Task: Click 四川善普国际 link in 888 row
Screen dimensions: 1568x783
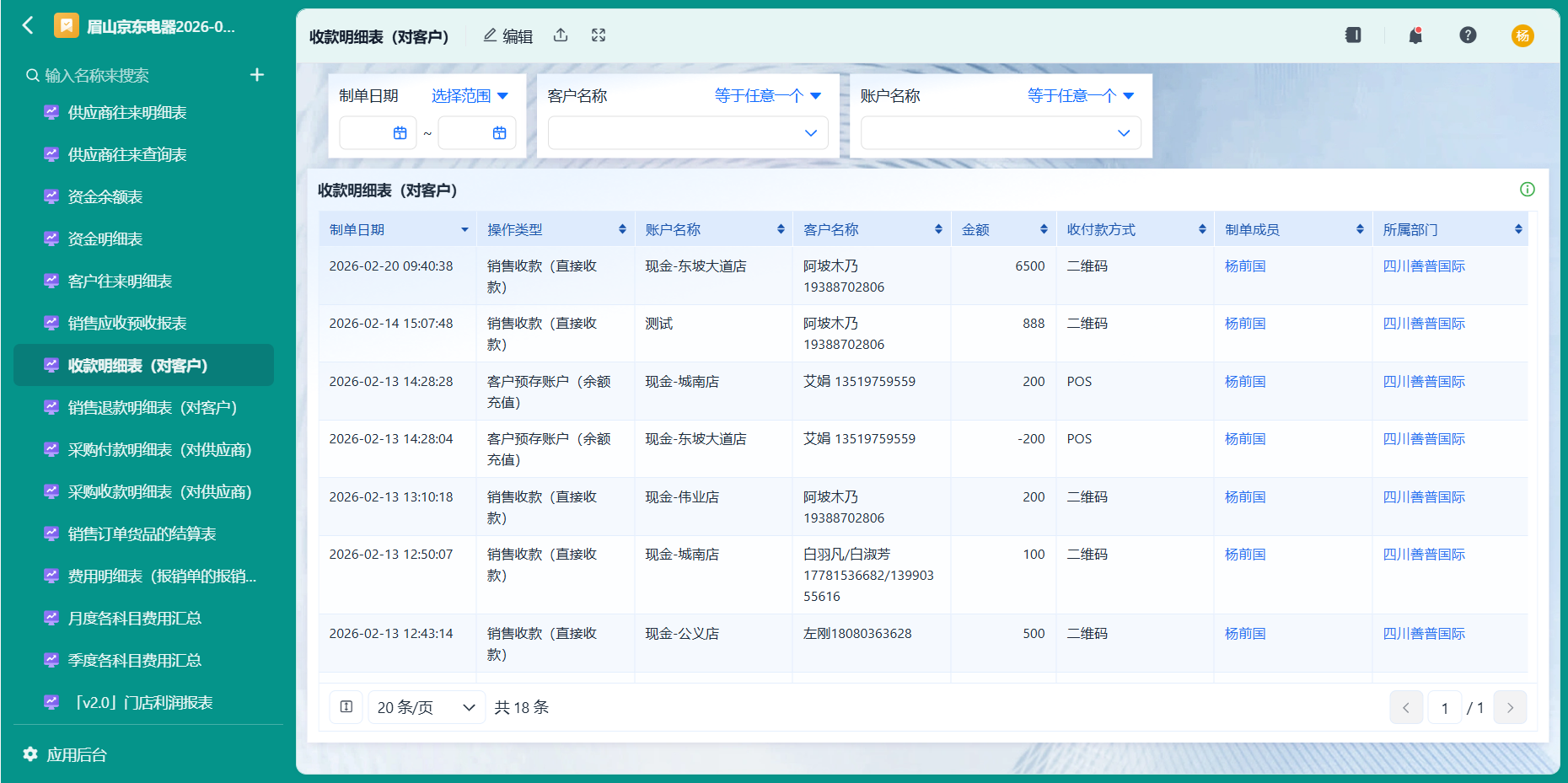Action: click(x=1424, y=323)
